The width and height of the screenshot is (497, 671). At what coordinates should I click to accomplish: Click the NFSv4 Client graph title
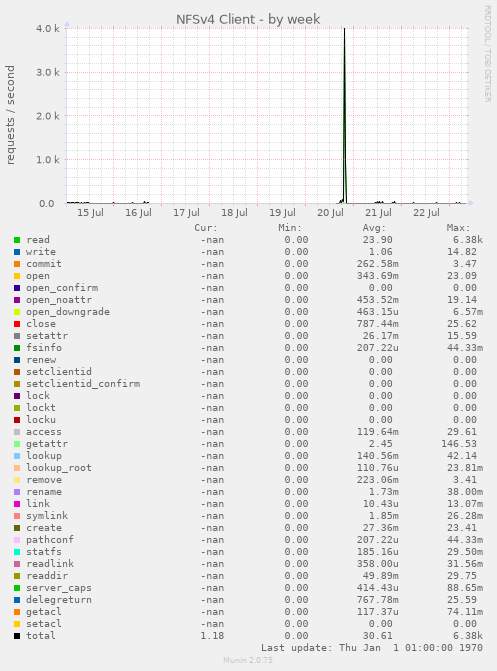(x=248, y=19)
